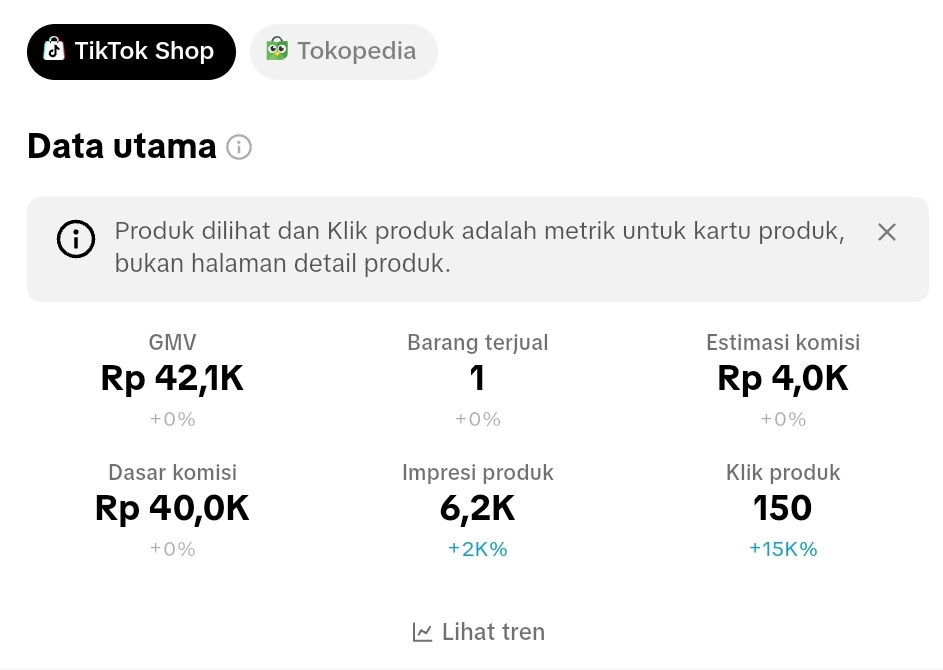The width and height of the screenshot is (943, 670).
Task: Select the Dasar komisi metric
Action: pos(172,508)
